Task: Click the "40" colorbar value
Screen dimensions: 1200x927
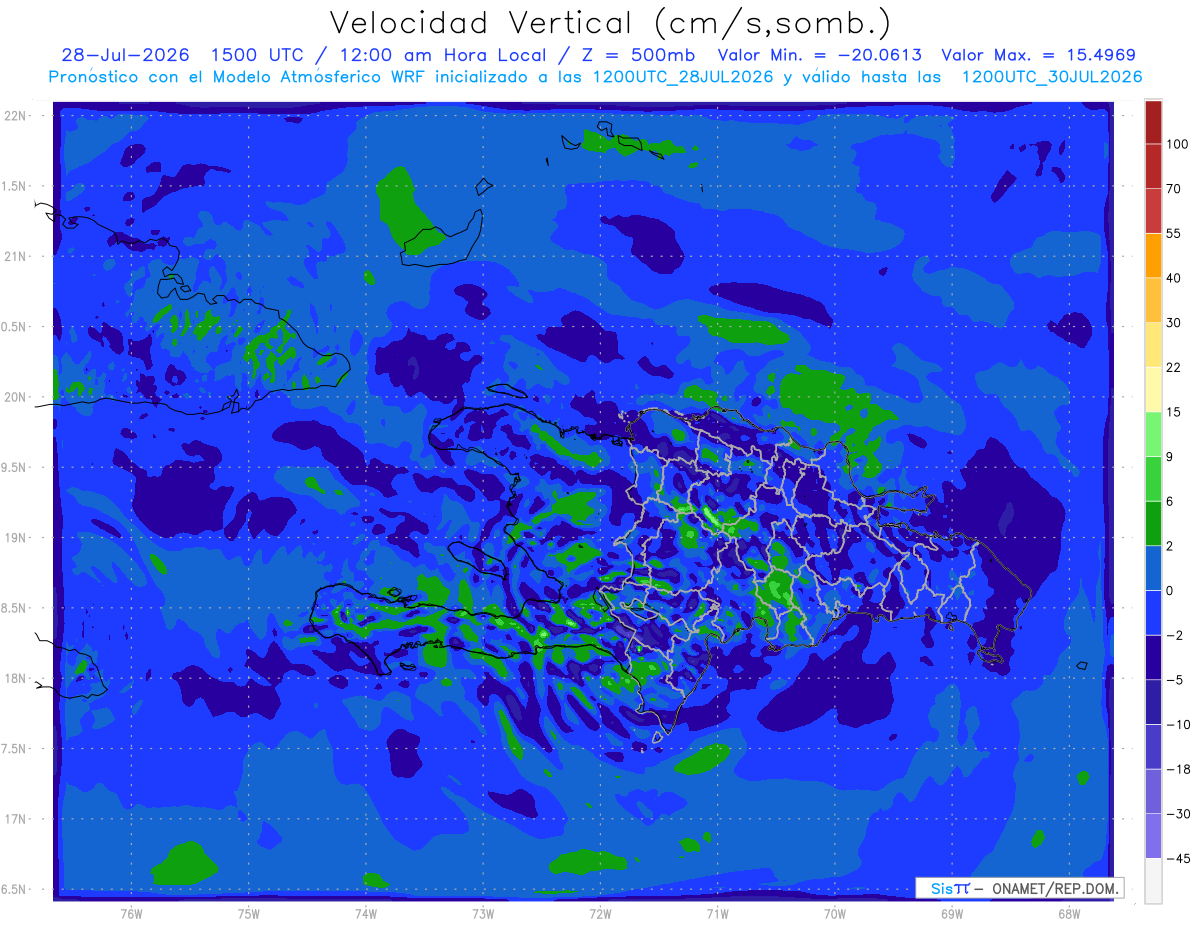Action: coord(1174,278)
